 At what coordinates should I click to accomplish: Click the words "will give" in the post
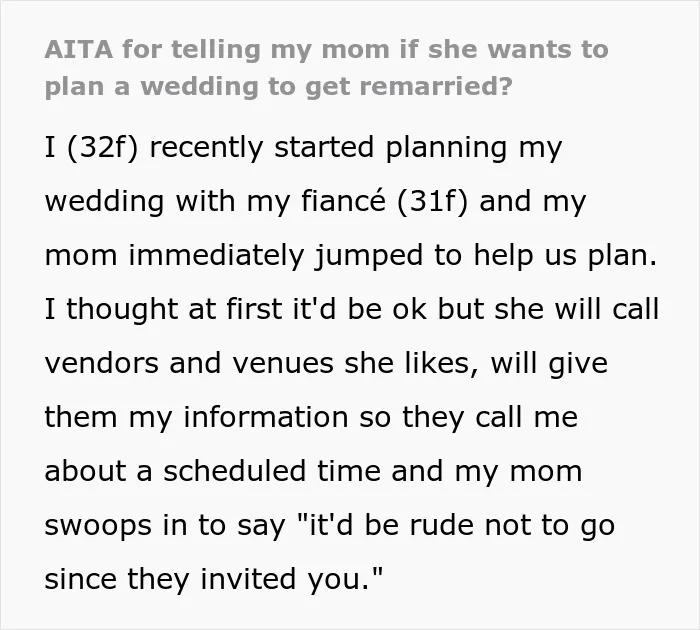pyautogui.click(x=549, y=364)
